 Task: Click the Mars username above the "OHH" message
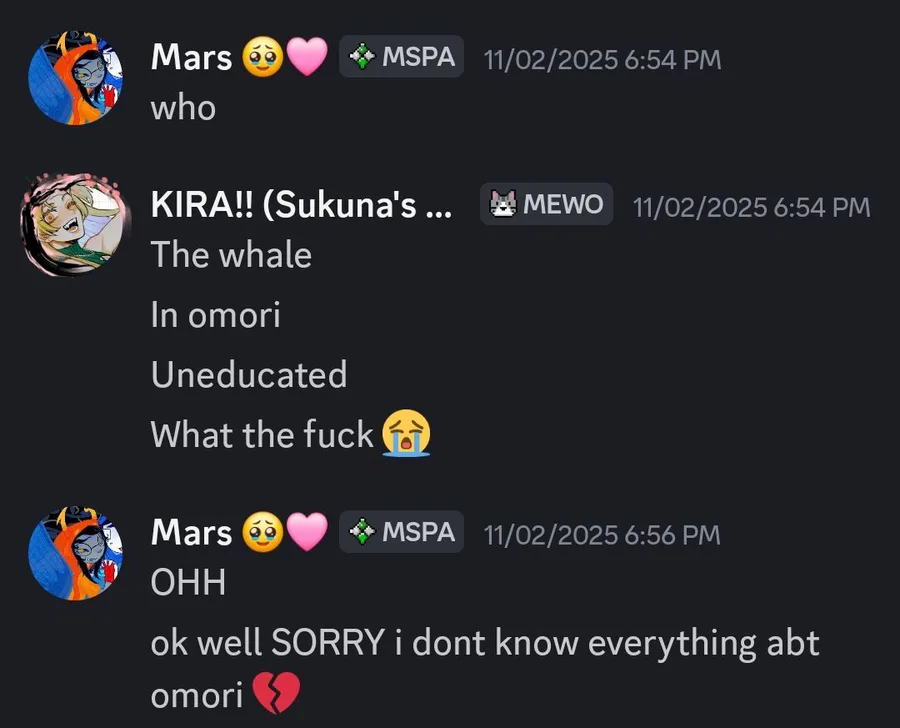191,533
